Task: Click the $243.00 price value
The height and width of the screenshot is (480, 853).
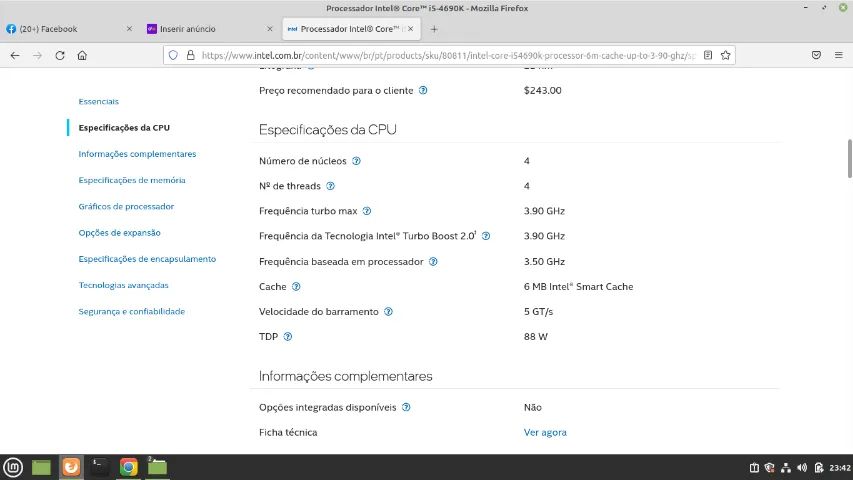Action: click(542, 90)
